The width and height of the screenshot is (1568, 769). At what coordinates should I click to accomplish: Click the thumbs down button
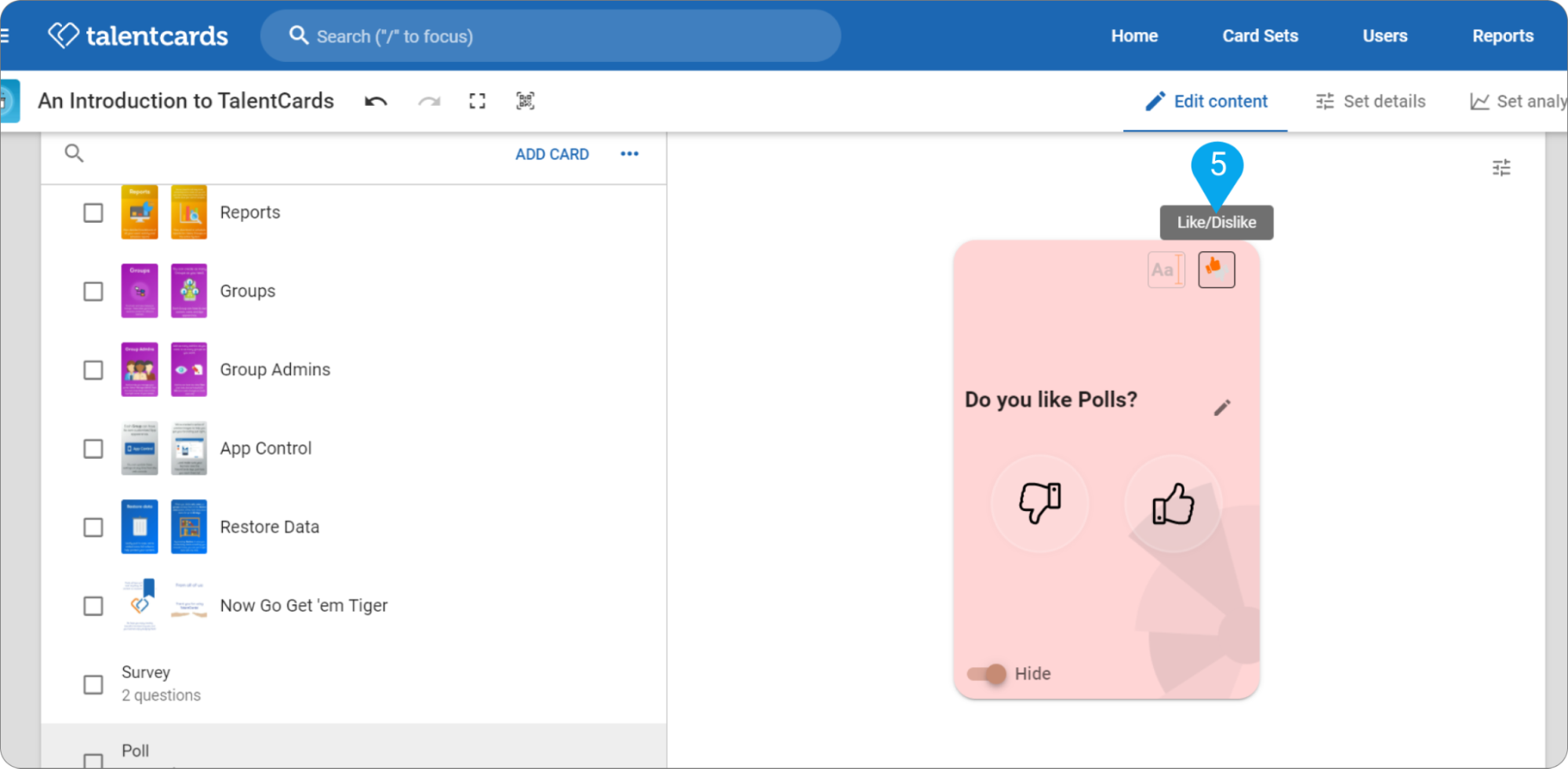click(x=1040, y=503)
